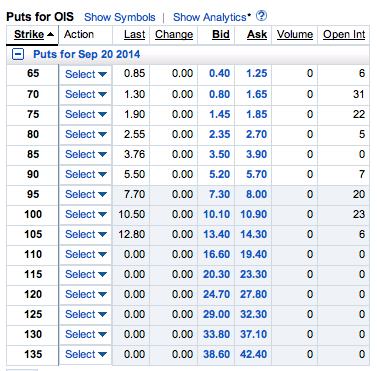Sort by the Strike column header

[x=29, y=34]
